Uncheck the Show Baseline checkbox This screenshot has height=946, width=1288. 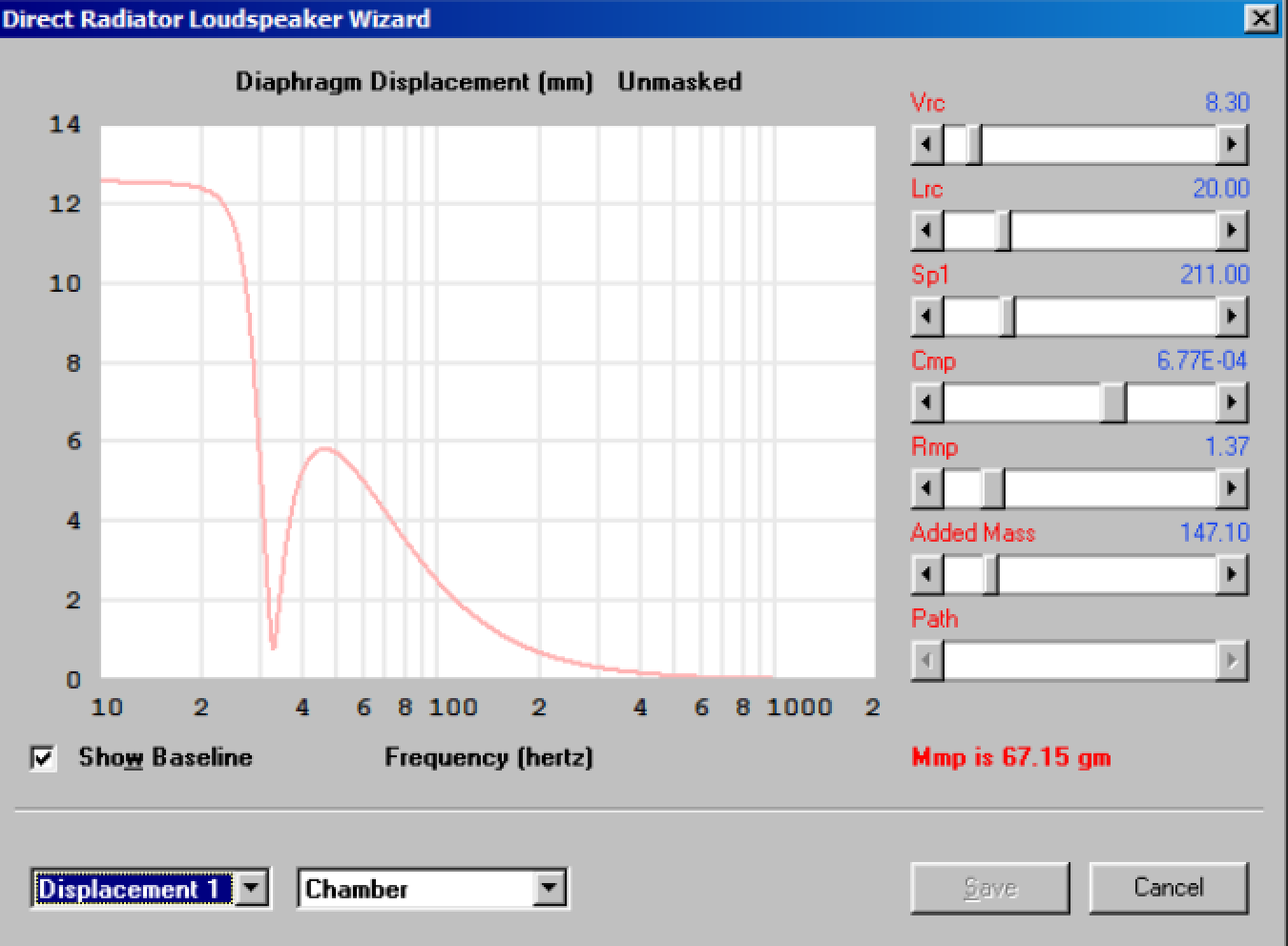(x=43, y=758)
